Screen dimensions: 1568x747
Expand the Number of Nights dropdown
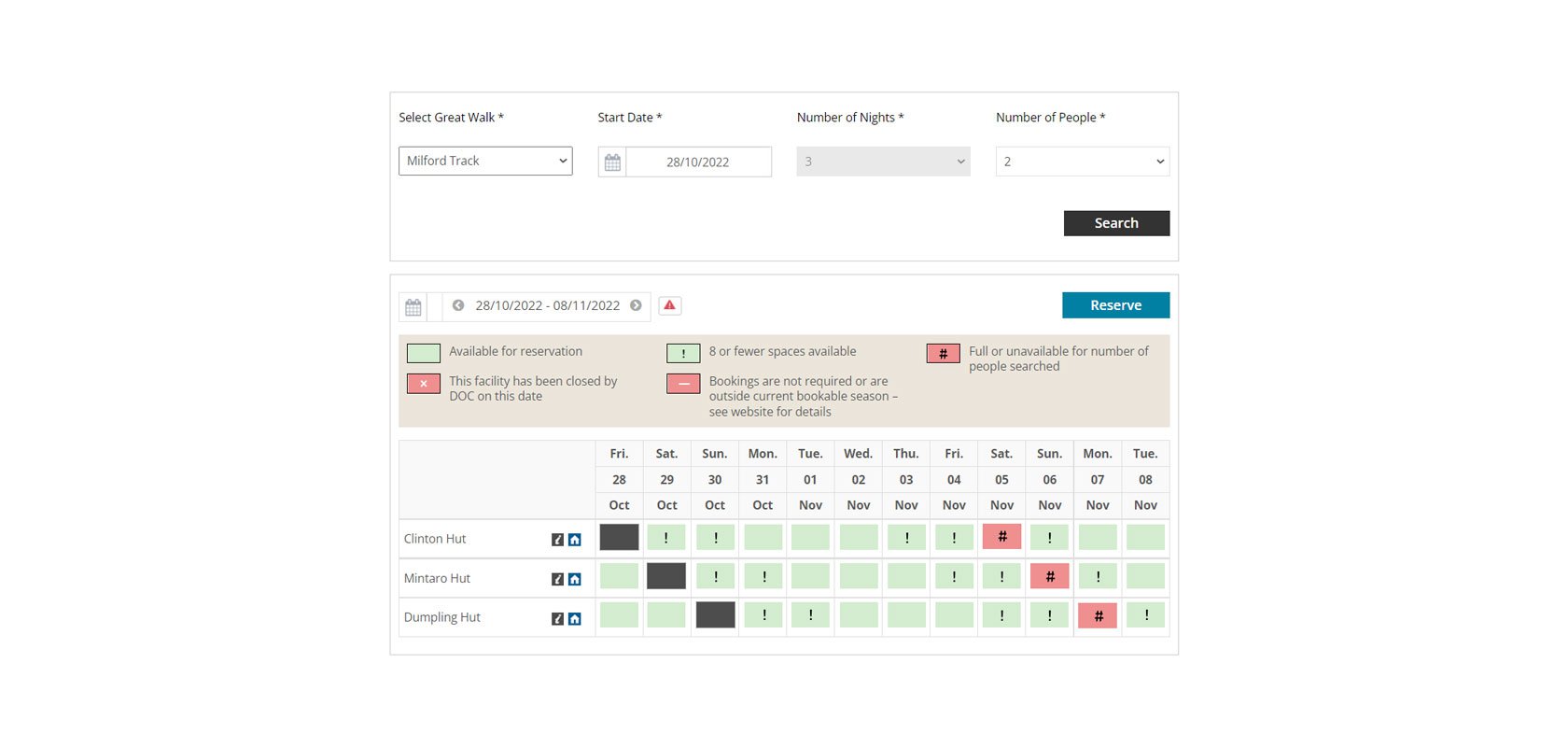[883, 162]
